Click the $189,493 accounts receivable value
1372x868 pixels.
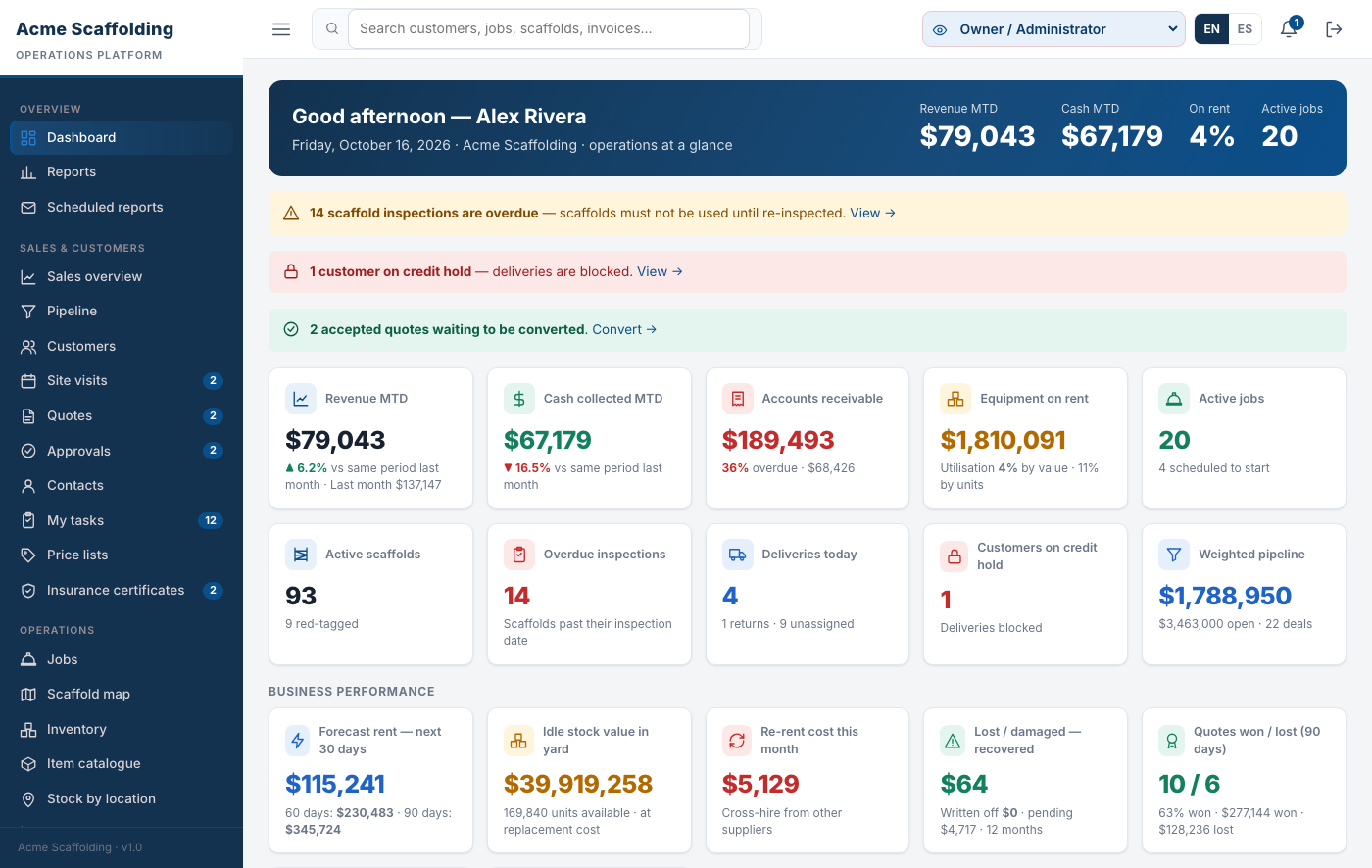[x=778, y=440]
